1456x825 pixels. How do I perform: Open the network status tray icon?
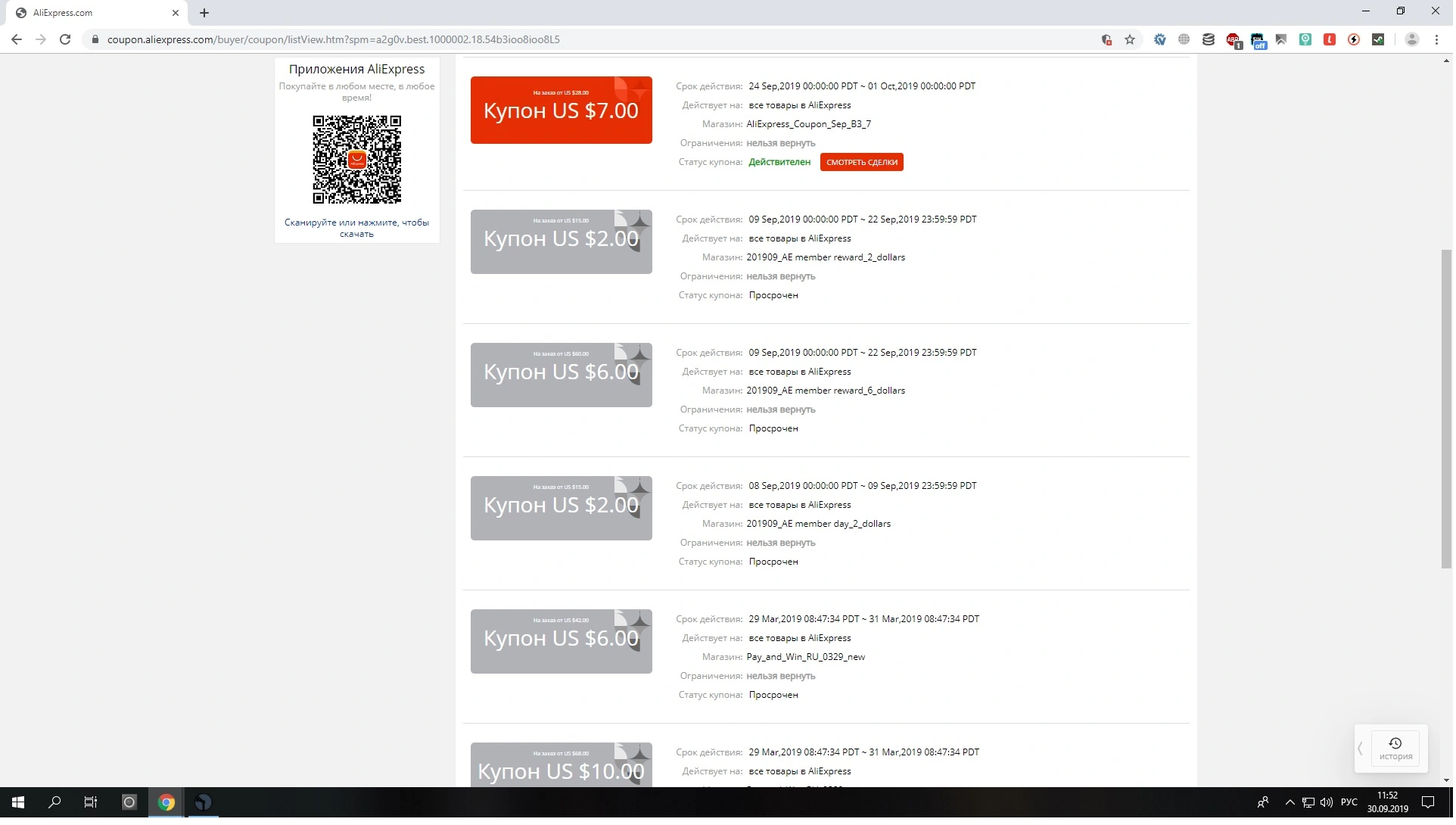coord(1308,802)
